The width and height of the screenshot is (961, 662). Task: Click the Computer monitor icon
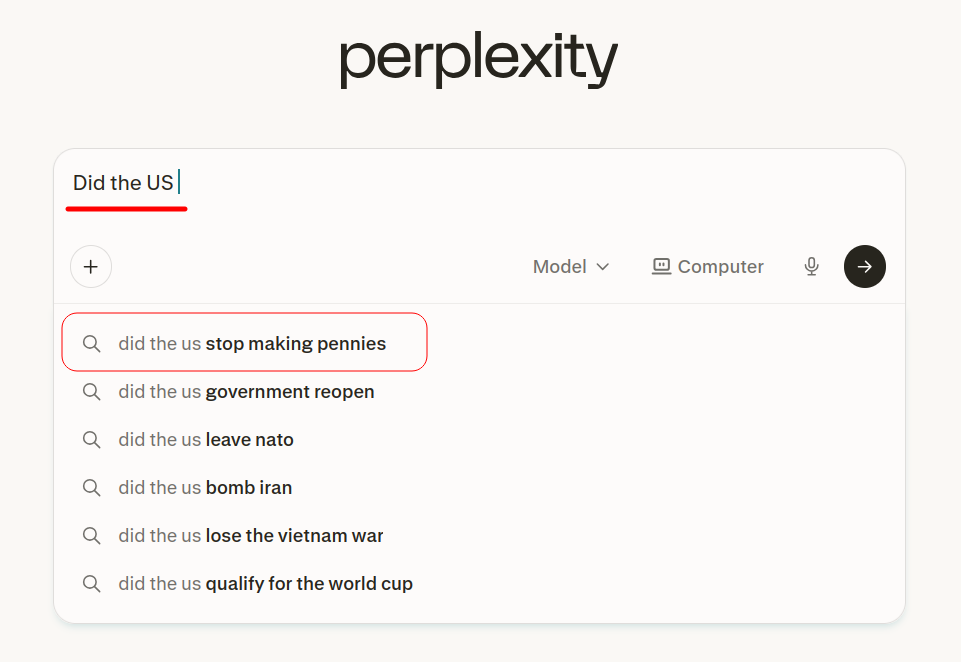point(661,266)
